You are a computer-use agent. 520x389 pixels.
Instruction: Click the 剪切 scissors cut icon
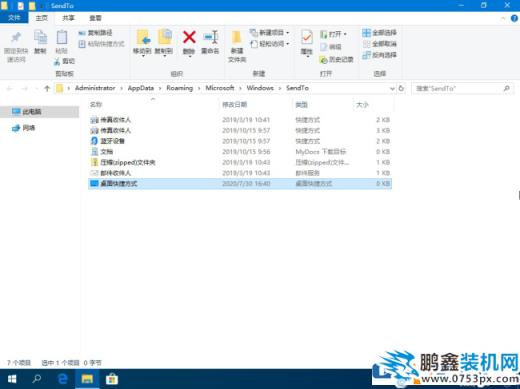[57, 61]
